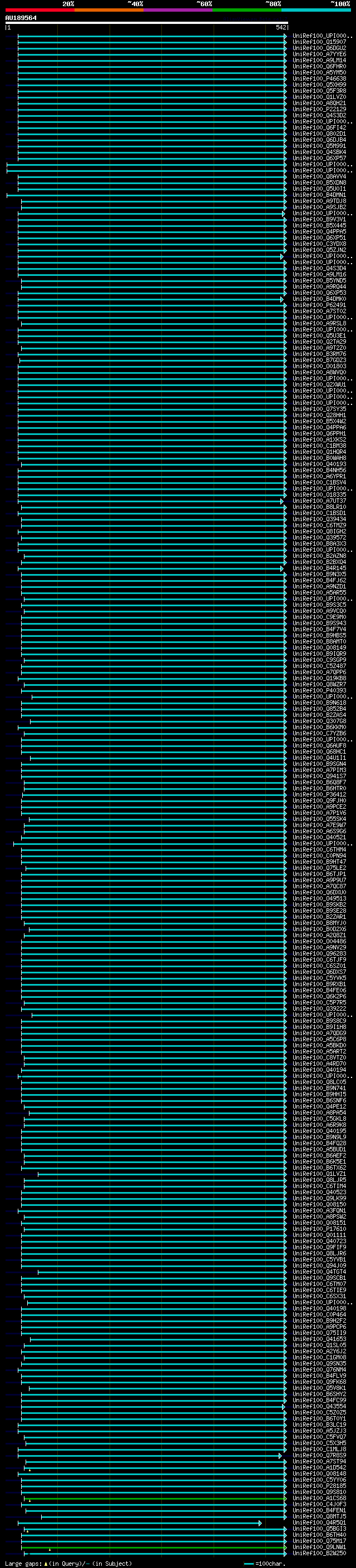Select the query label AU189564
The image size is (356, 1568).
pos(21,18)
